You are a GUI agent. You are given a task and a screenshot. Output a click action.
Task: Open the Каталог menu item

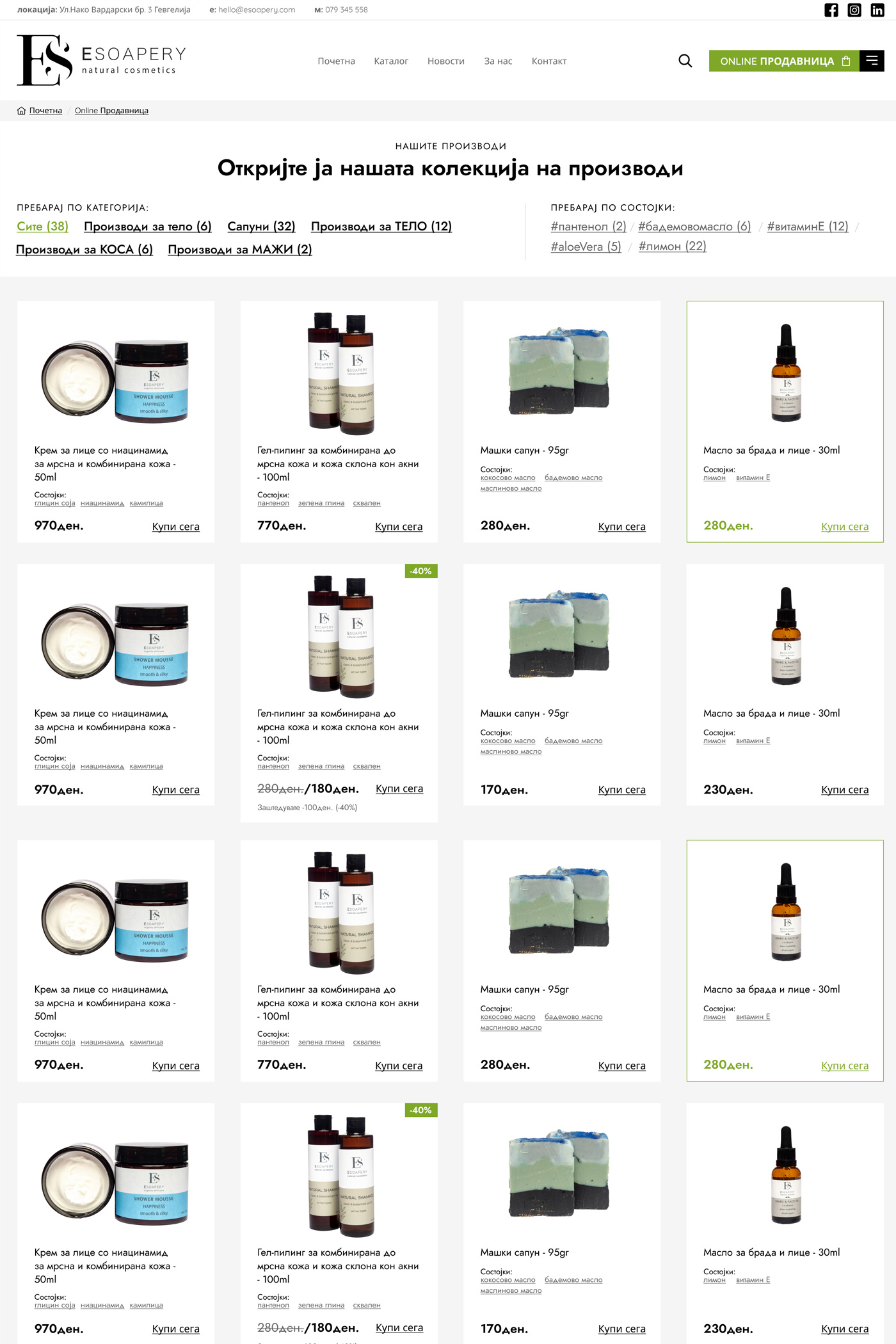pos(391,61)
